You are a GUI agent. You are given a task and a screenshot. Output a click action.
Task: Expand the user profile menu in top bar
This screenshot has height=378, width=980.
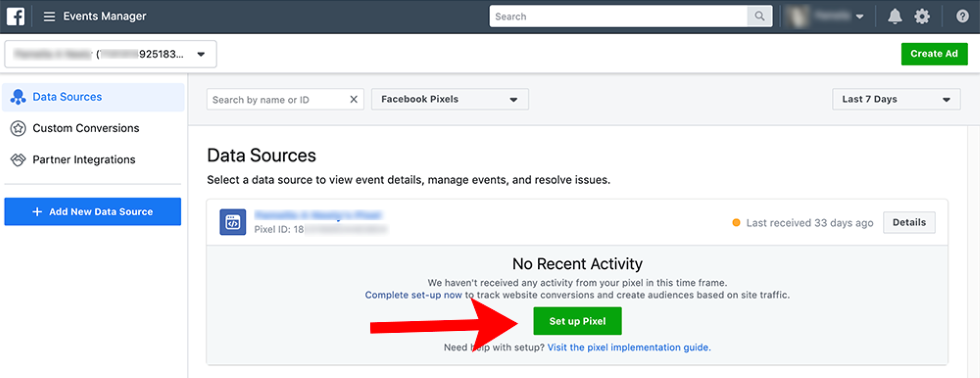pyautogui.click(x=825, y=17)
